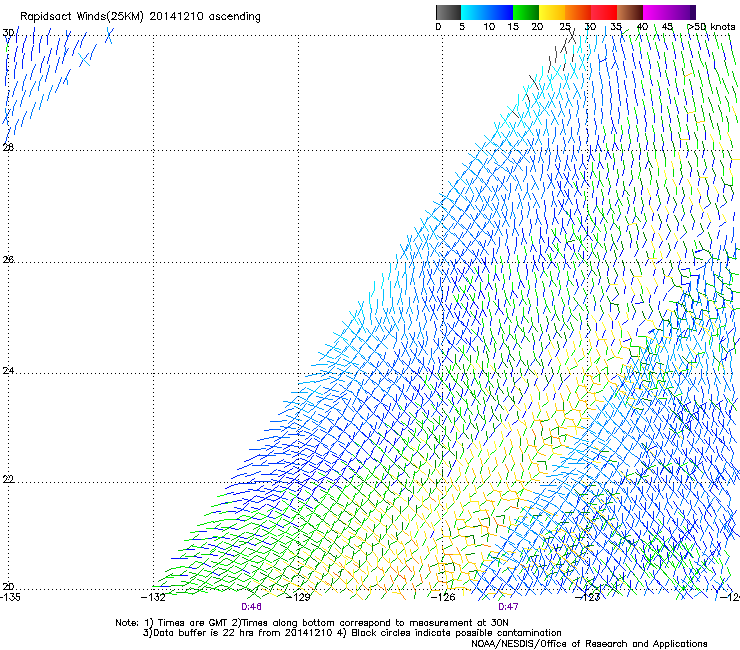Click the cyan-to-blue 5-15 knots legend swatch

(487, 12)
